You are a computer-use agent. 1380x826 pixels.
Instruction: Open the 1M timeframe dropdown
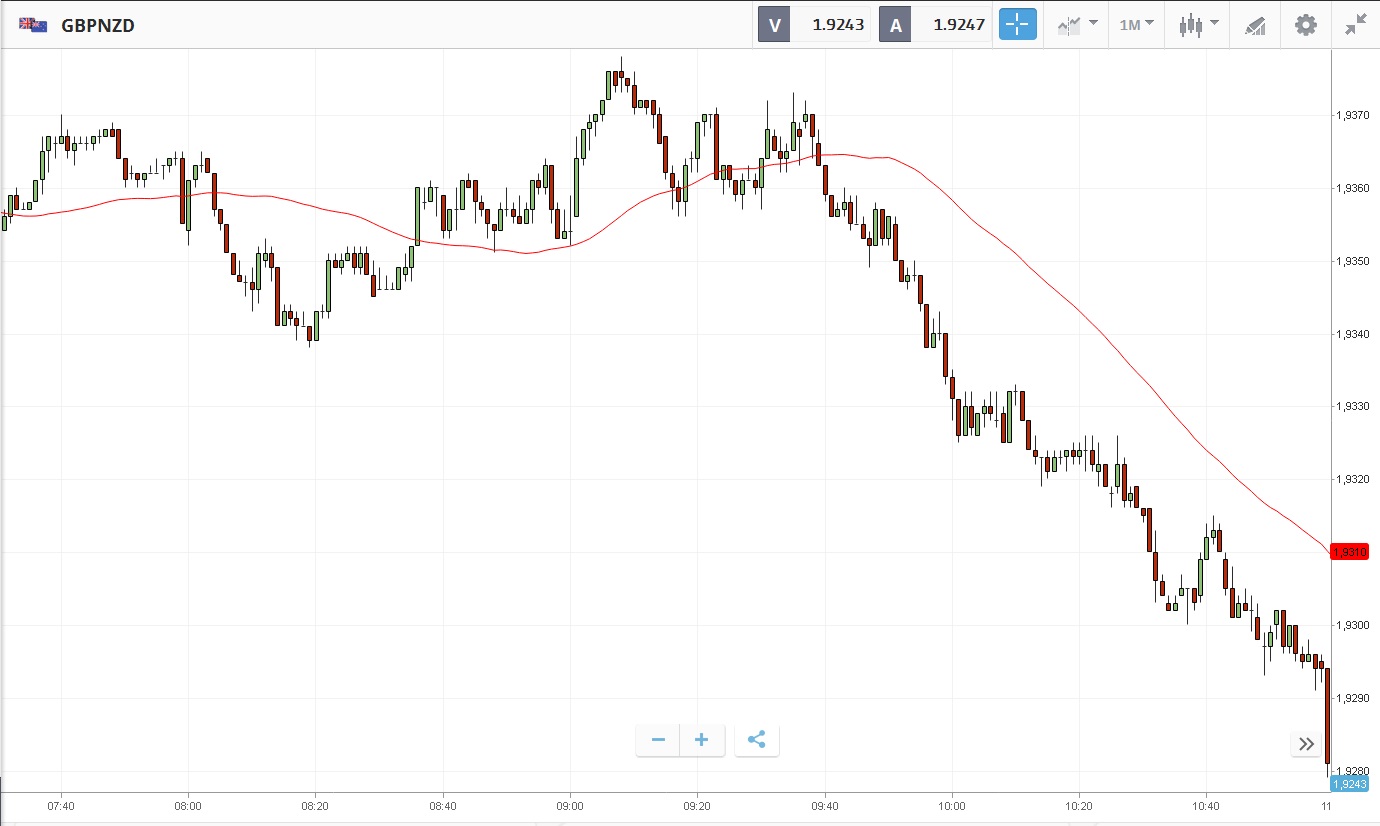pos(1136,25)
